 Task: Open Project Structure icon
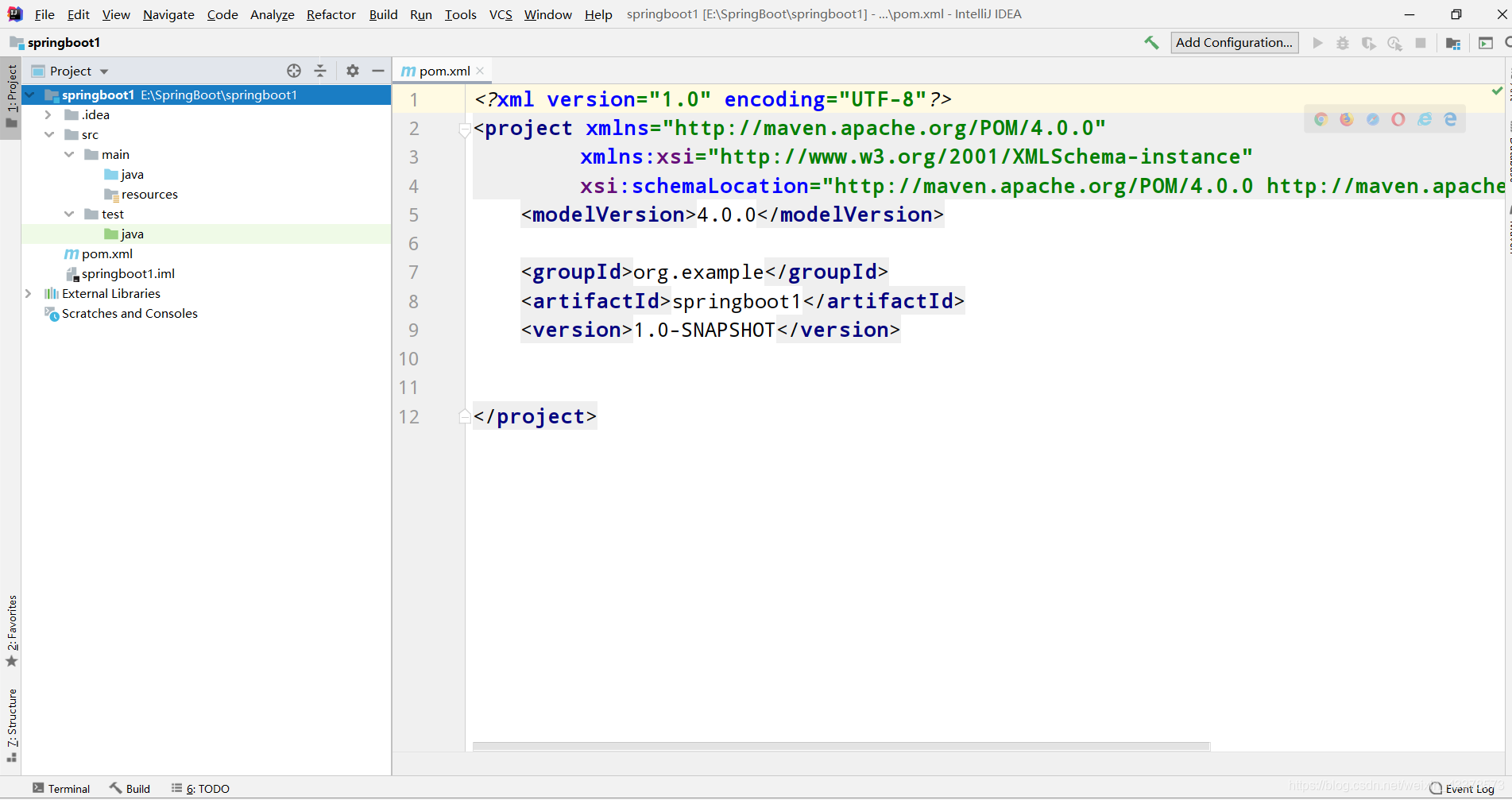coord(1453,43)
